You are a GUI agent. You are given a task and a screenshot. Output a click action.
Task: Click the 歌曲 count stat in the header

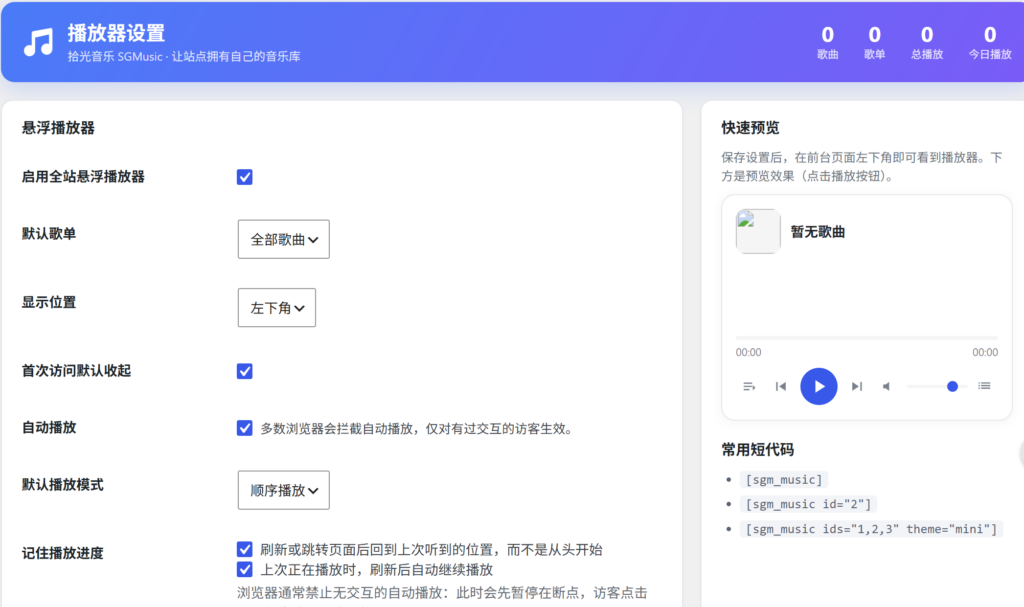(827, 42)
